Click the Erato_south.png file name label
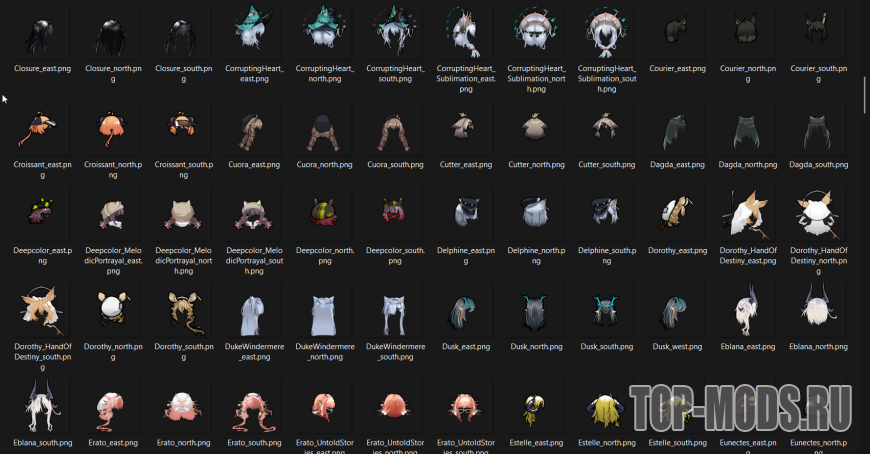Image resolution: width=870 pixels, height=454 pixels. pyautogui.click(x=253, y=443)
